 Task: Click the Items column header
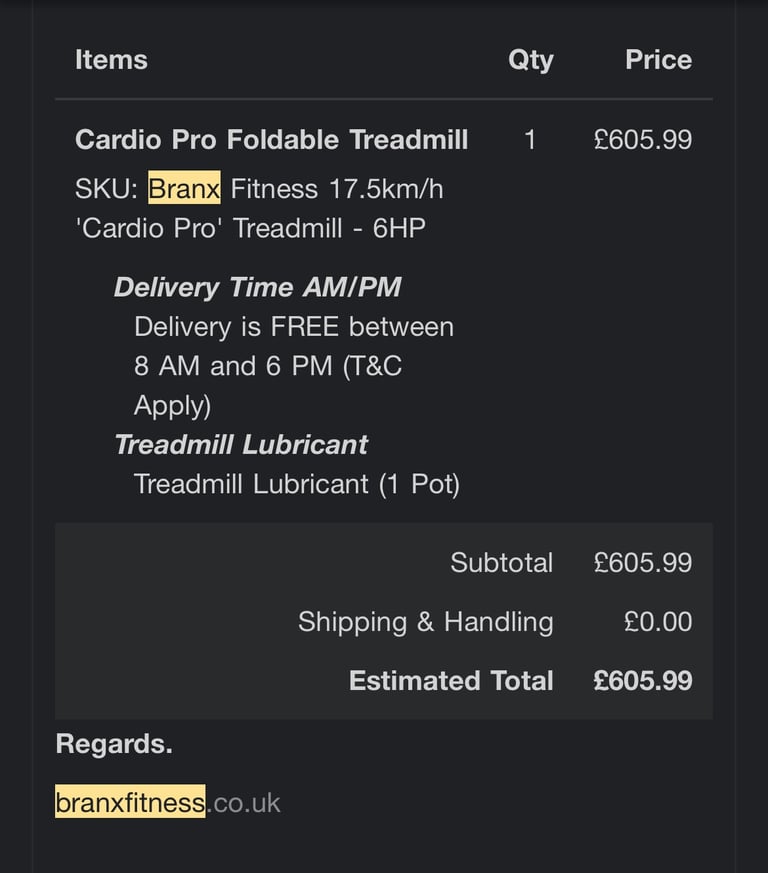tap(111, 60)
